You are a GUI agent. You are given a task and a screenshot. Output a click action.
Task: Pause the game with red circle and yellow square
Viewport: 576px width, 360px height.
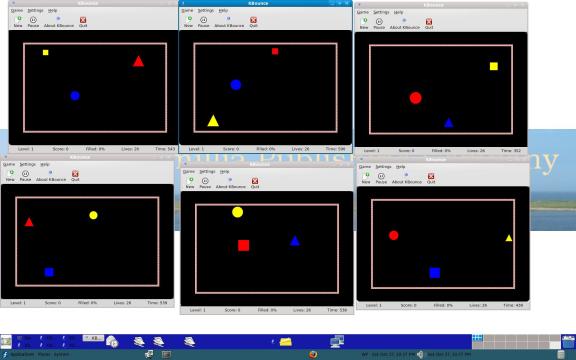[x=379, y=24]
